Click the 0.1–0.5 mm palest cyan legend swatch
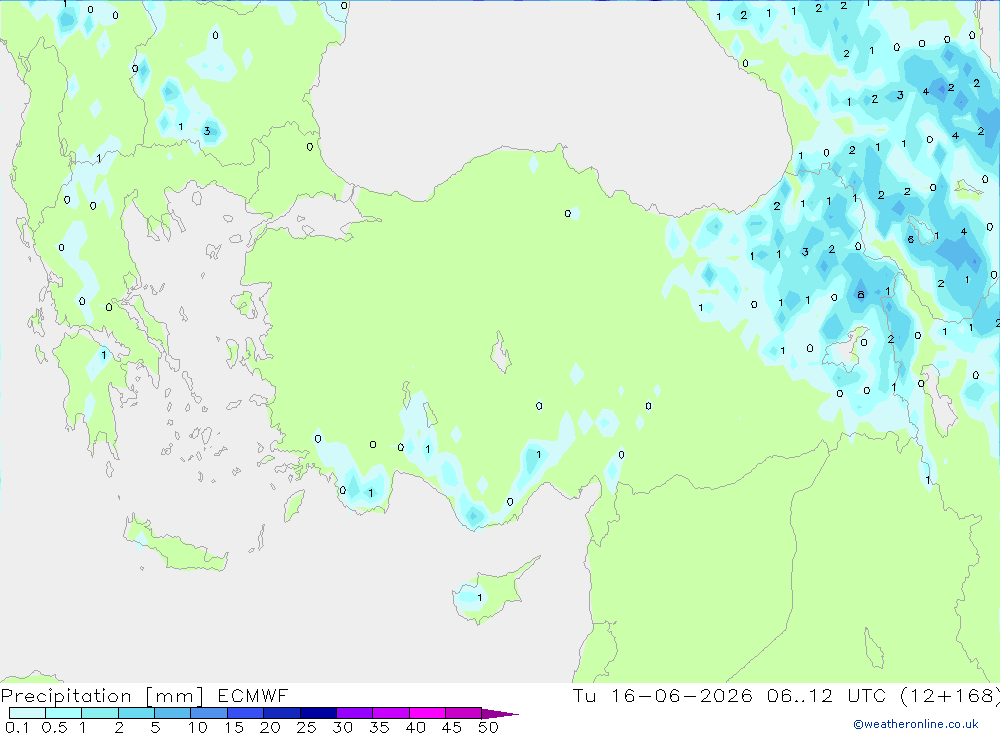The image size is (1000, 733). pos(27,713)
